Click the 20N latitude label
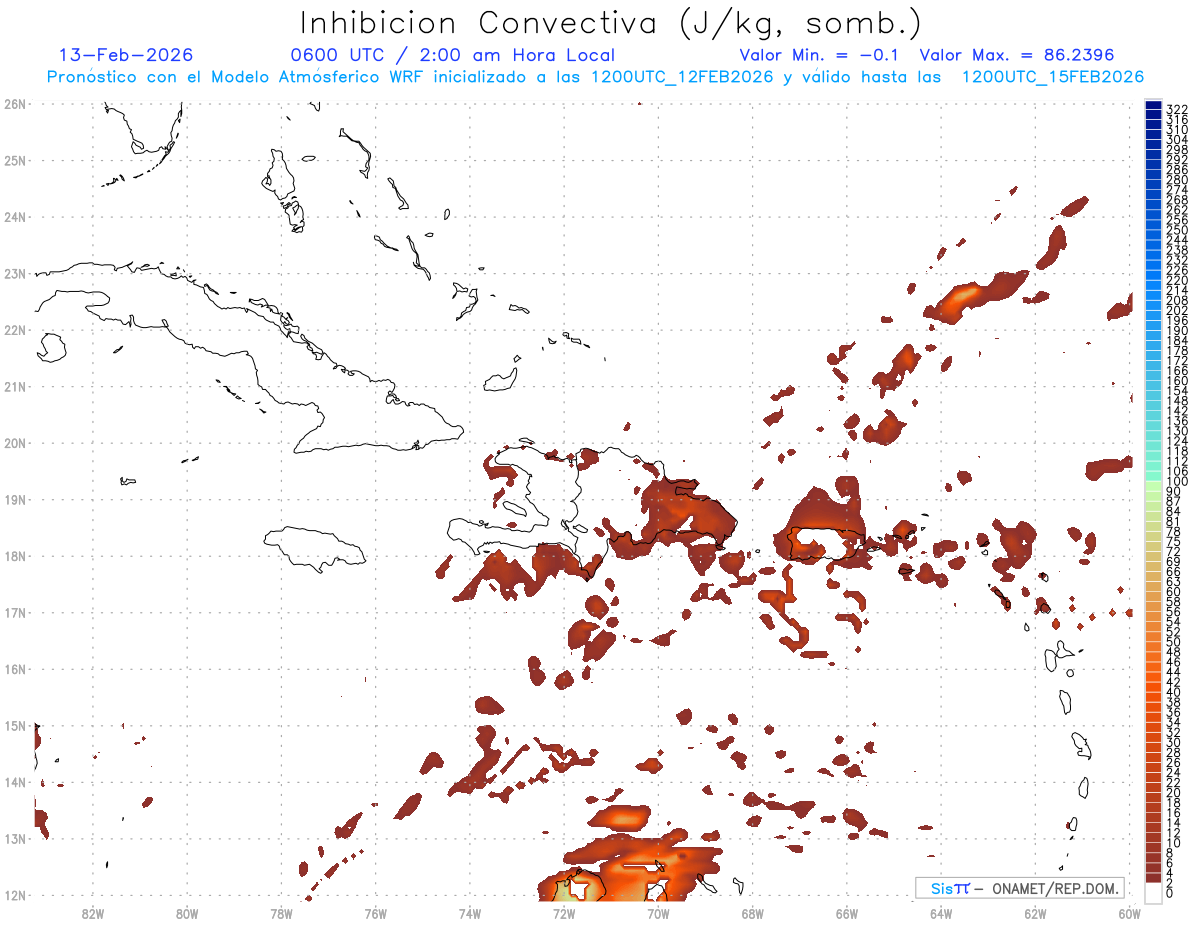The width and height of the screenshot is (1200, 927). [x=15, y=443]
